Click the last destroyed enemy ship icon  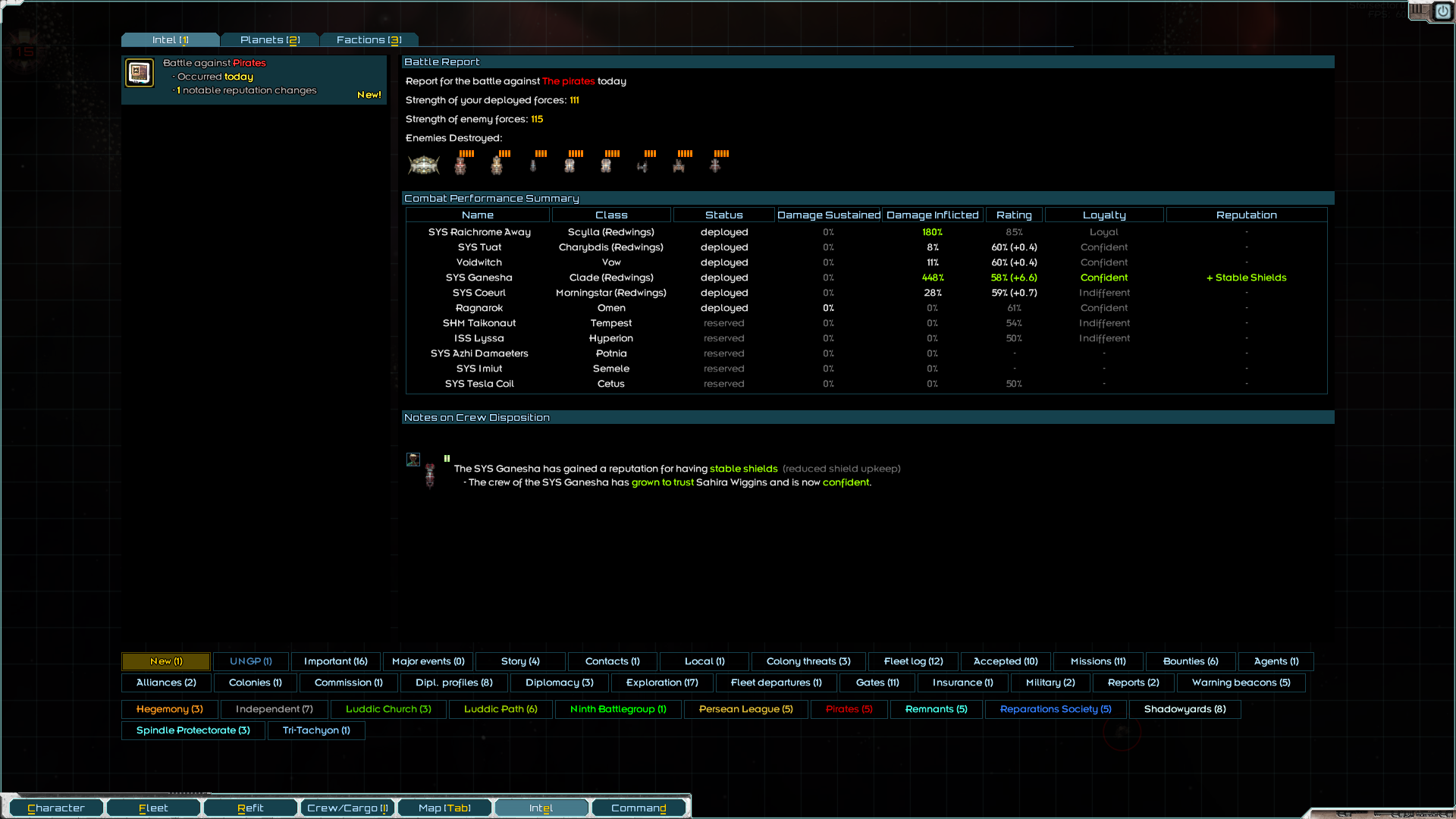(x=715, y=164)
